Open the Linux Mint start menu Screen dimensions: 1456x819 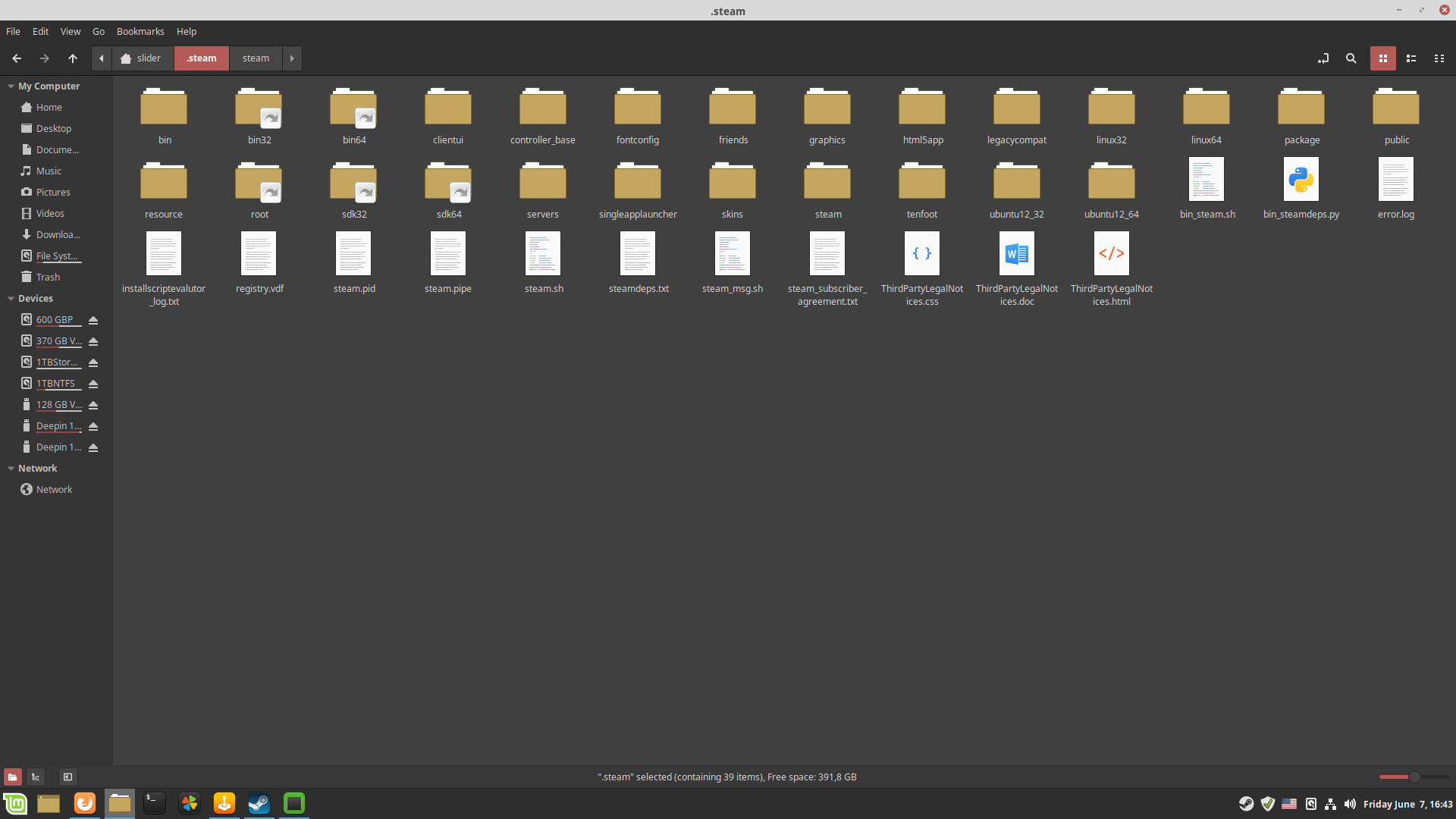pyautogui.click(x=15, y=803)
